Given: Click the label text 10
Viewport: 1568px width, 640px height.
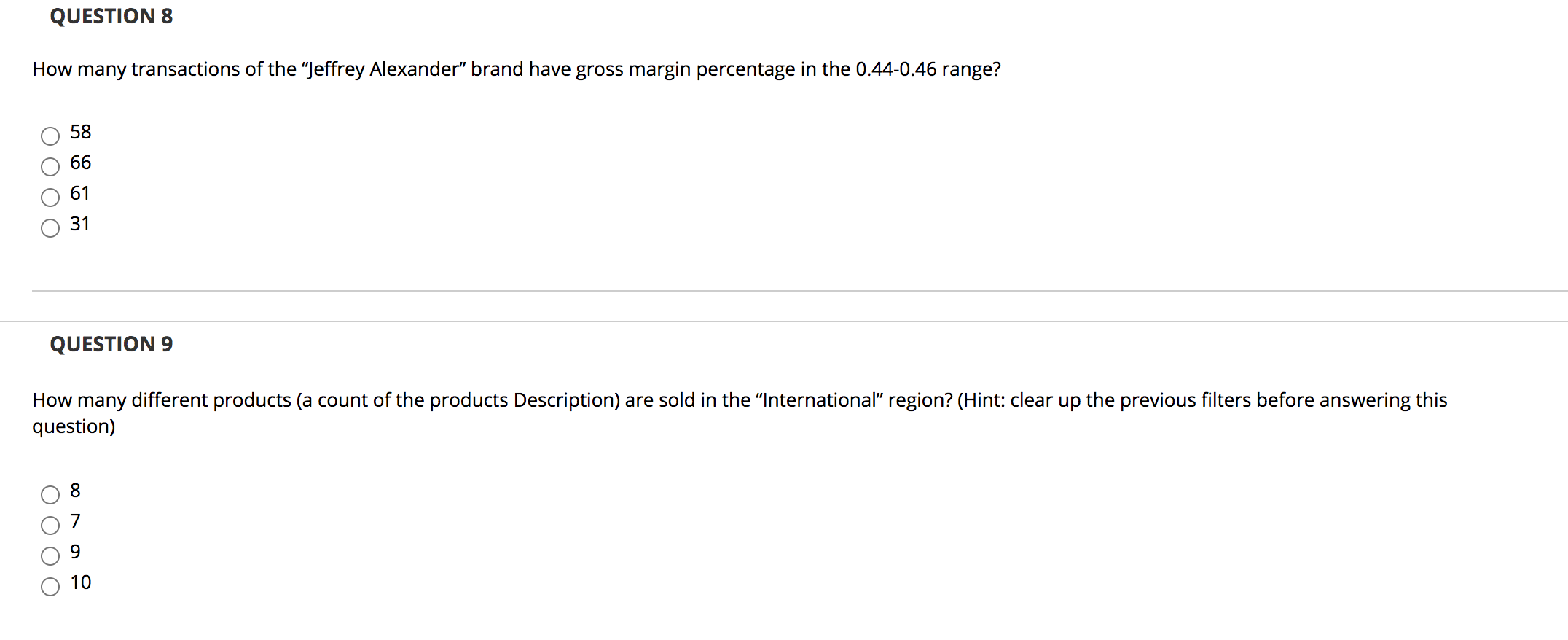Looking at the screenshot, I should coord(81,582).
